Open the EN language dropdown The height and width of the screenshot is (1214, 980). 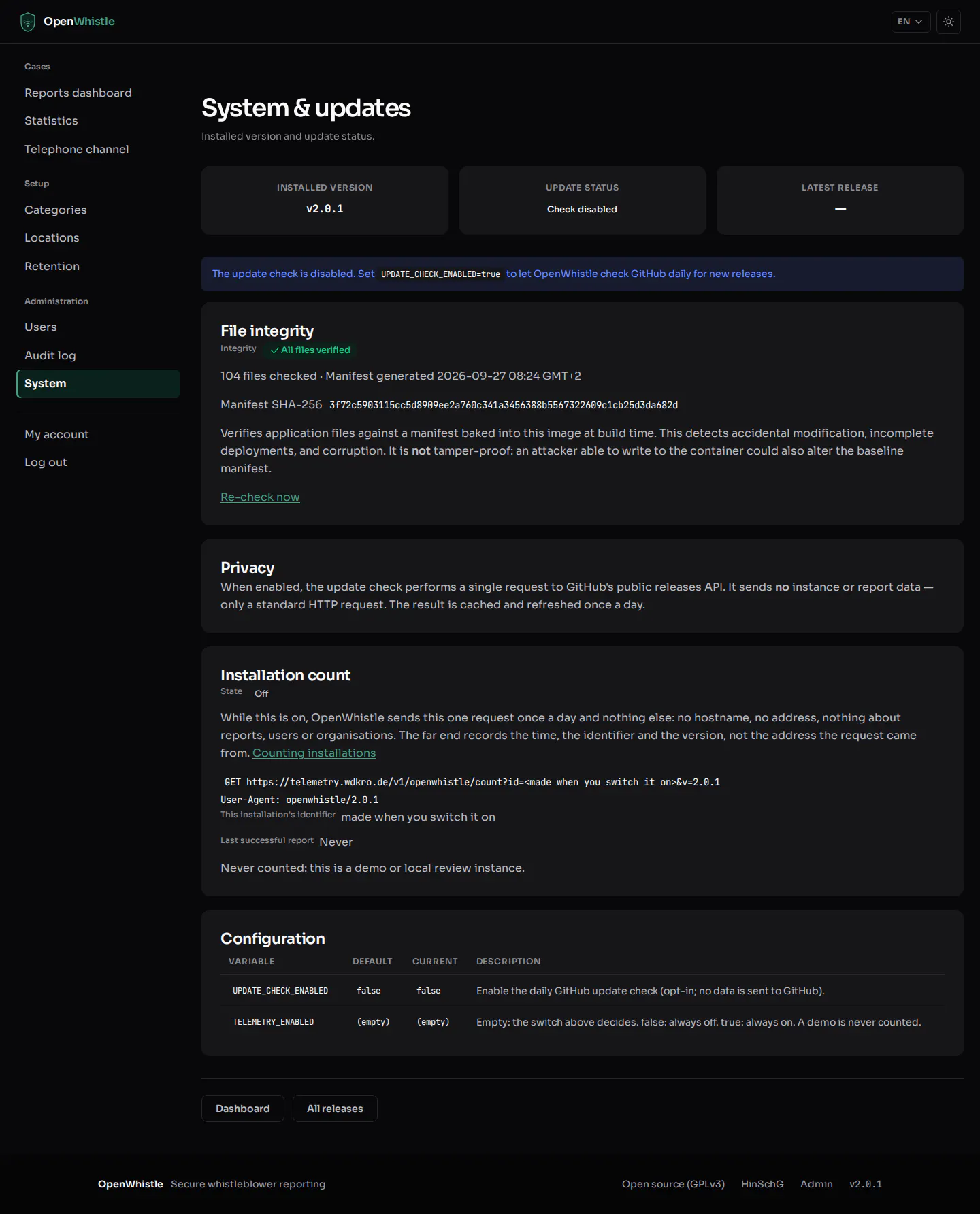point(911,22)
